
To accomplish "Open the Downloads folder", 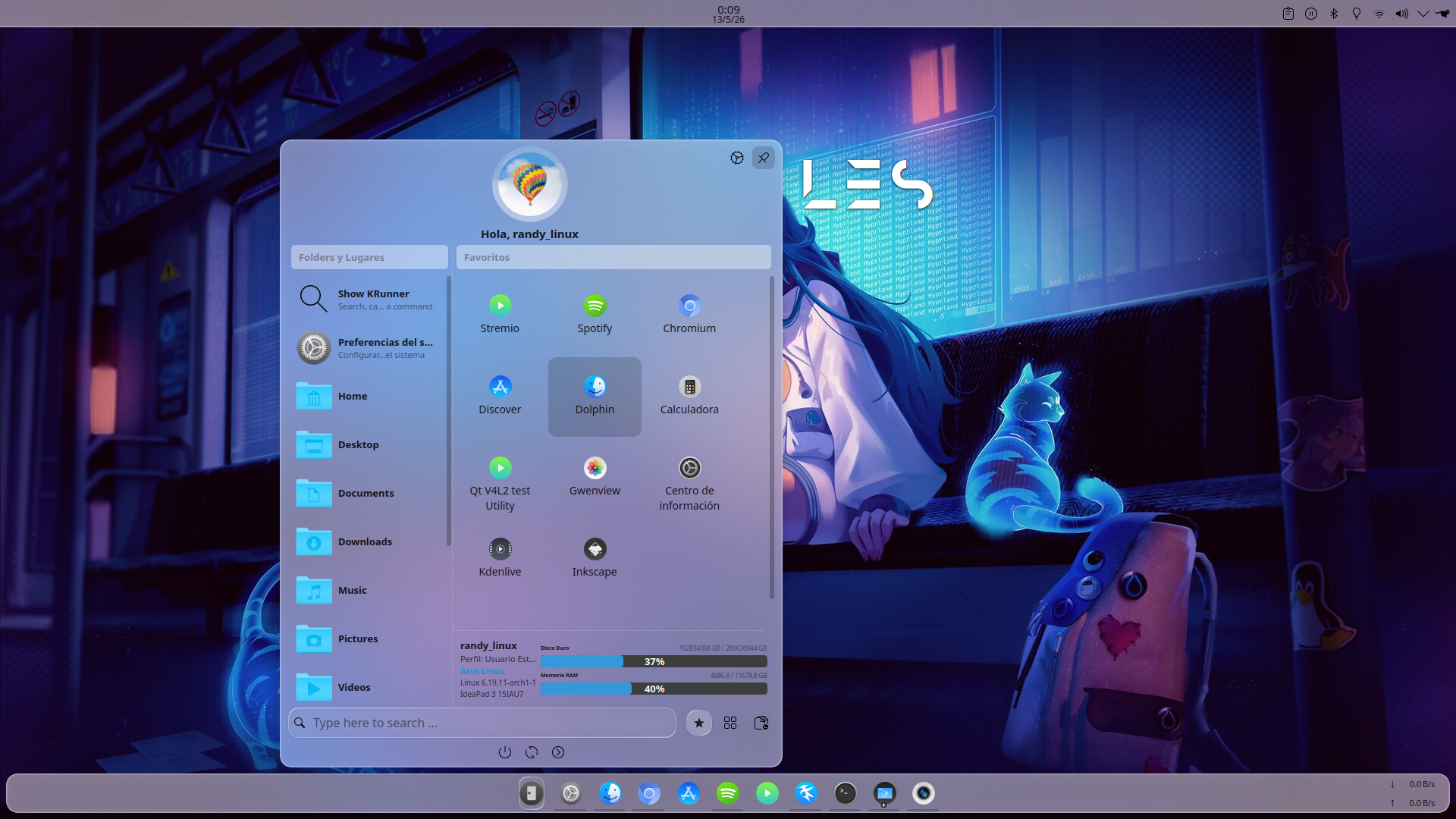I will point(369,541).
